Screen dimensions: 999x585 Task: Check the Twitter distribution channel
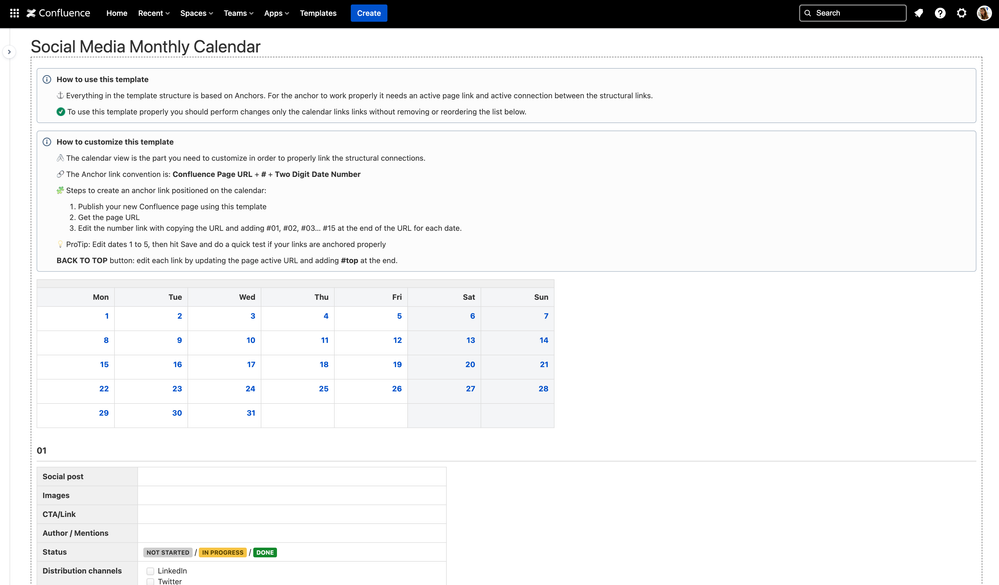[x=150, y=581]
